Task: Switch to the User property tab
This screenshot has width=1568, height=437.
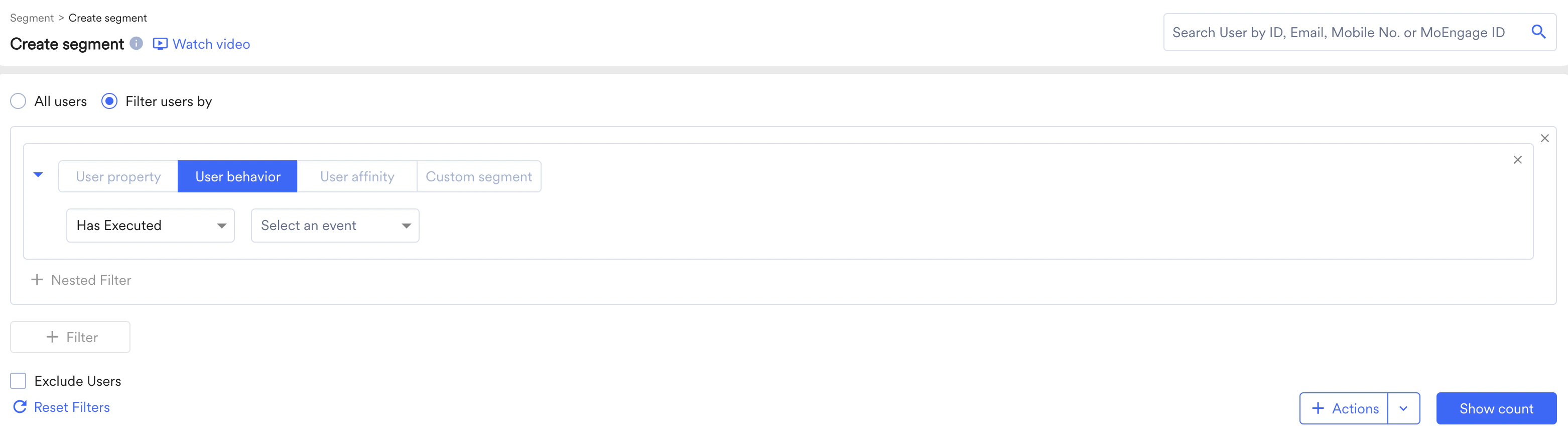Action: click(118, 176)
